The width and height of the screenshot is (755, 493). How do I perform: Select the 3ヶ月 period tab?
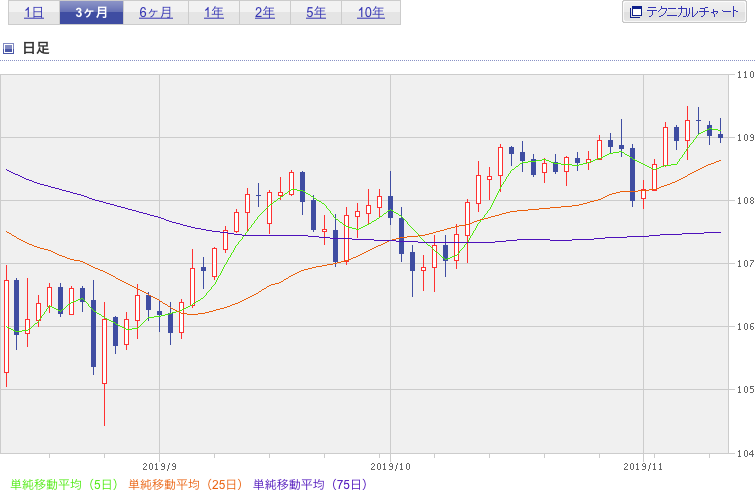pyautogui.click(x=91, y=13)
